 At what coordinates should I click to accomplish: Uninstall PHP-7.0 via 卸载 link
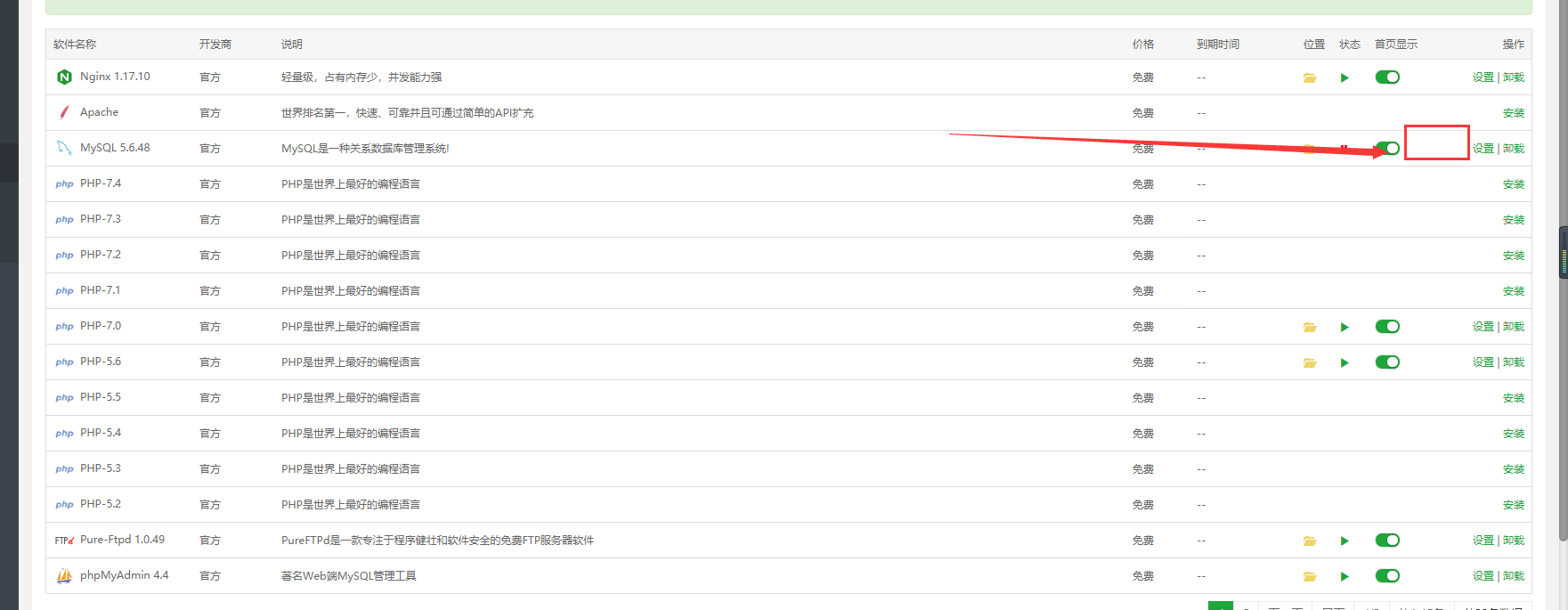coord(1514,327)
